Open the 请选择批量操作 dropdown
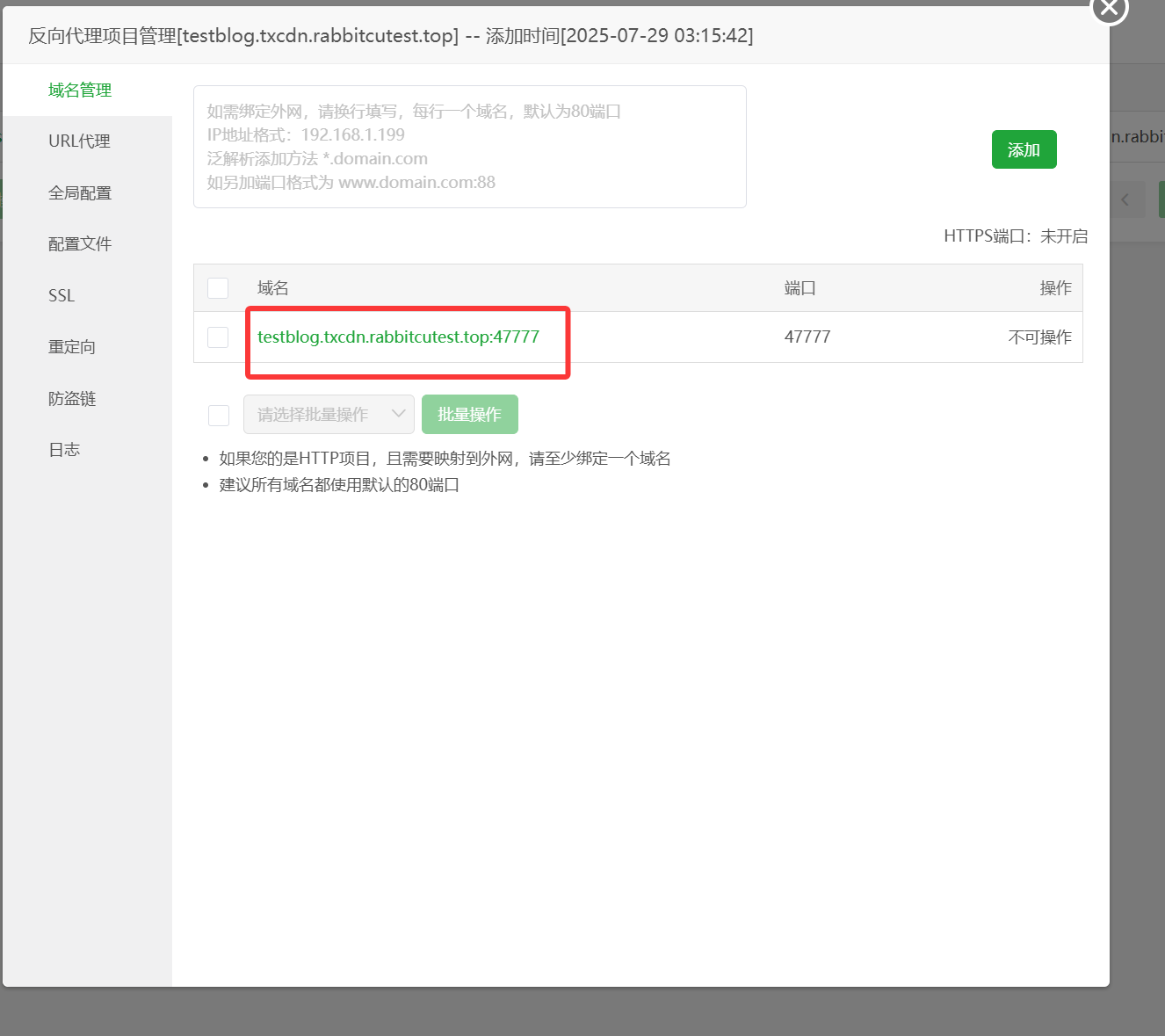The height and width of the screenshot is (1036, 1165). pos(329,414)
